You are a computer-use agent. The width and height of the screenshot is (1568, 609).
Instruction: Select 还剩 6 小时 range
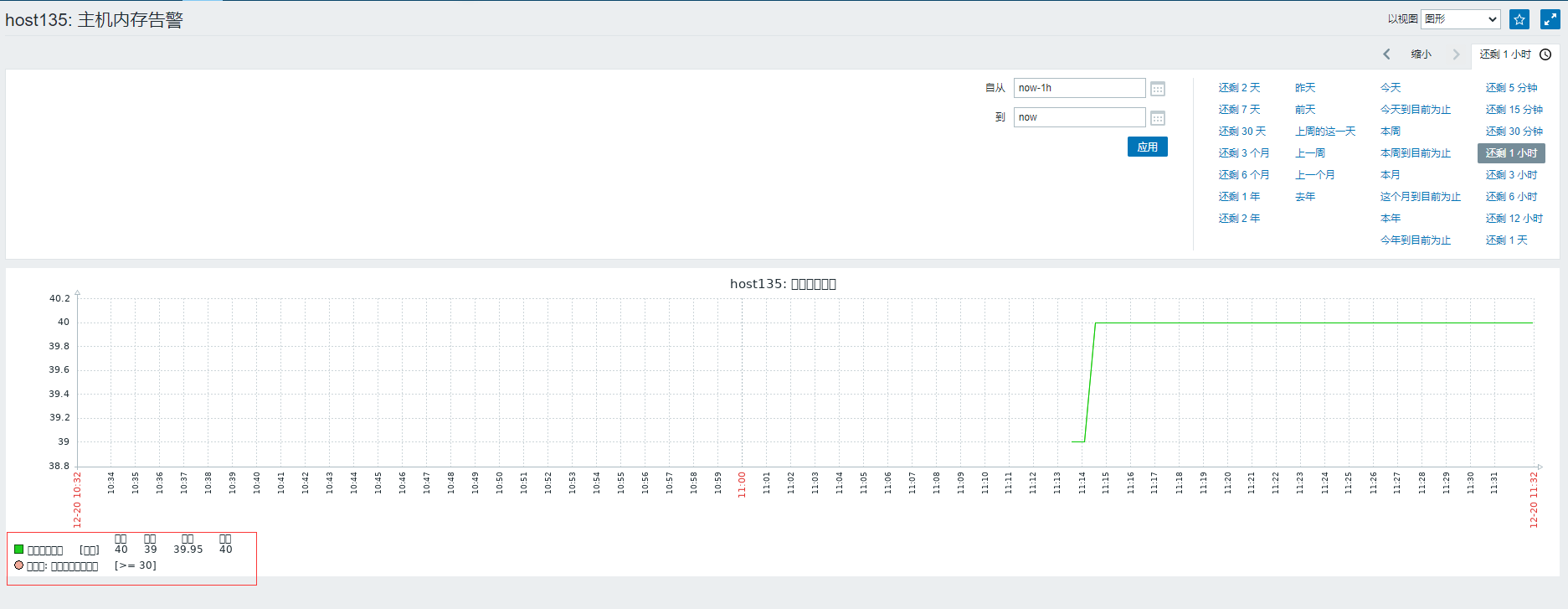point(1511,197)
